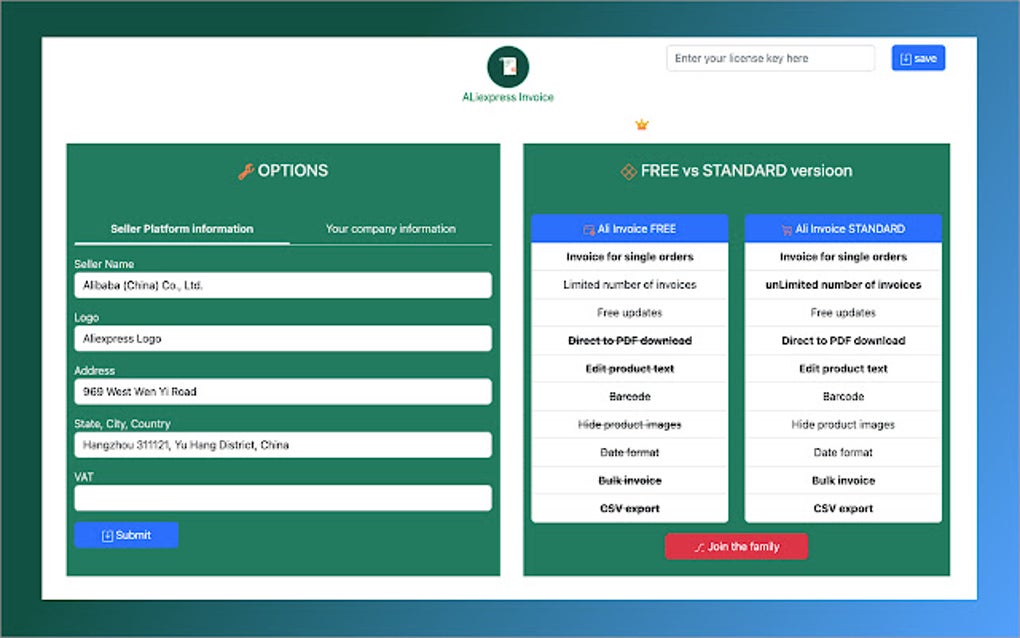Viewport: 1020px width, 638px height.
Task: Select the CSV export row in FREE column
Action: pyautogui.click(x=628, y=508)
